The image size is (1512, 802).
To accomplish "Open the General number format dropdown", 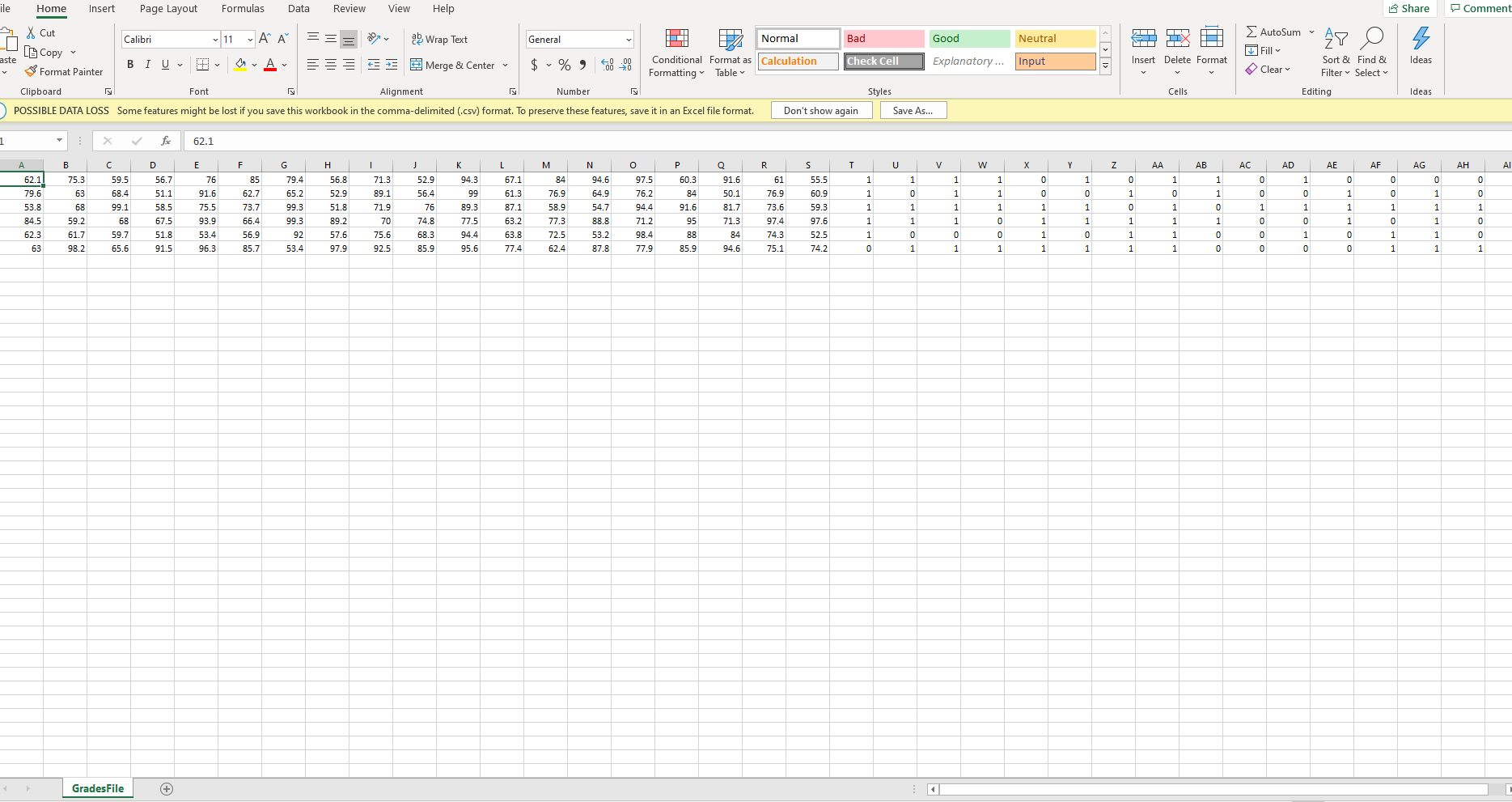I will 629,40.
